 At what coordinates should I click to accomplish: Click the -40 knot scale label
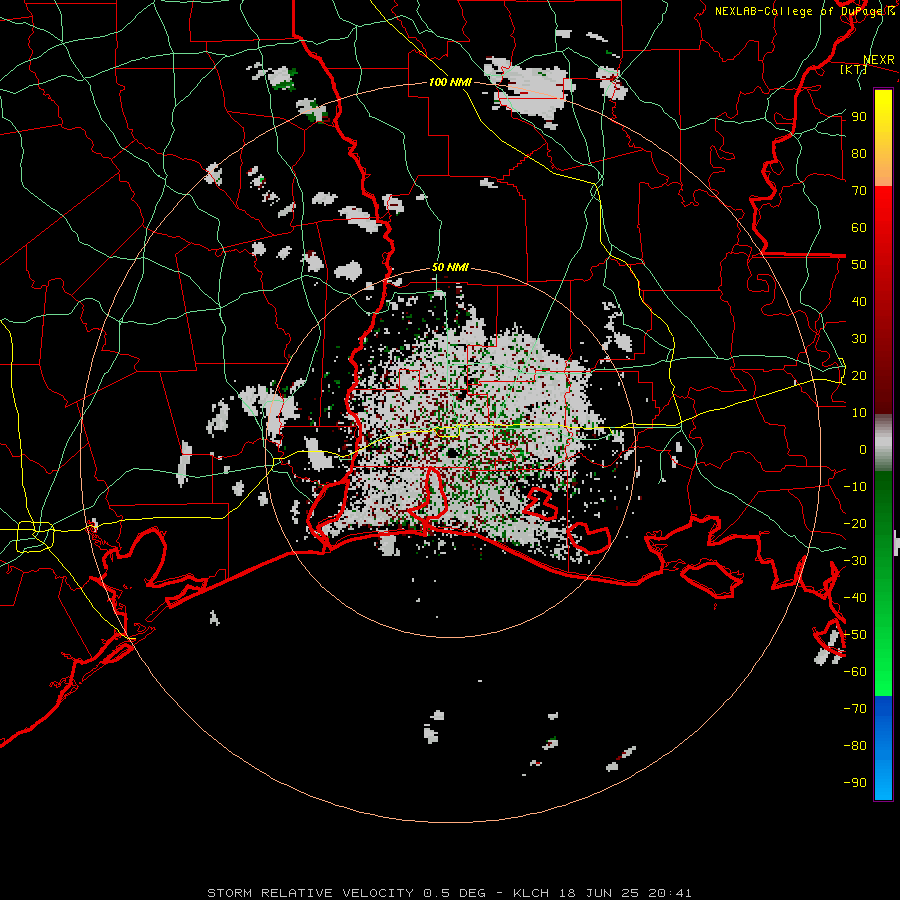[x=855, y=598]
